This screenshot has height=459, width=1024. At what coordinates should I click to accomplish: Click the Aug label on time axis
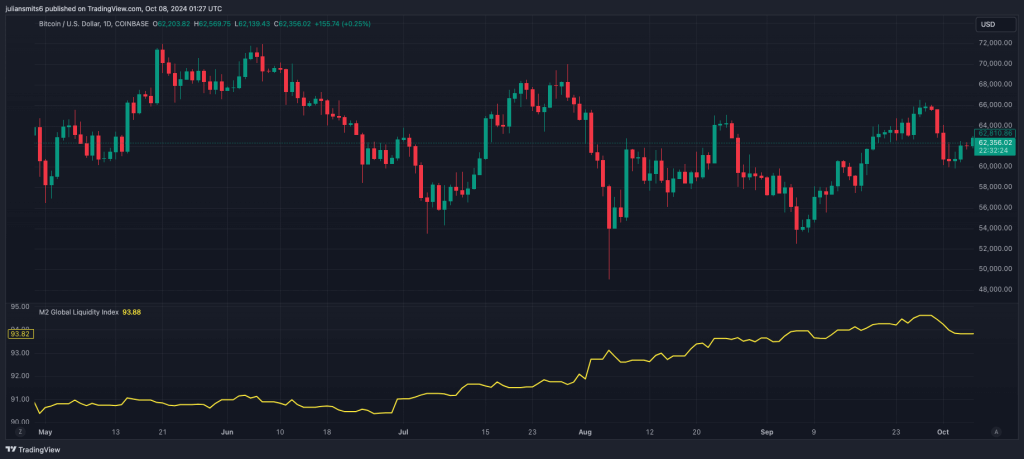click(x=585, y=432)
